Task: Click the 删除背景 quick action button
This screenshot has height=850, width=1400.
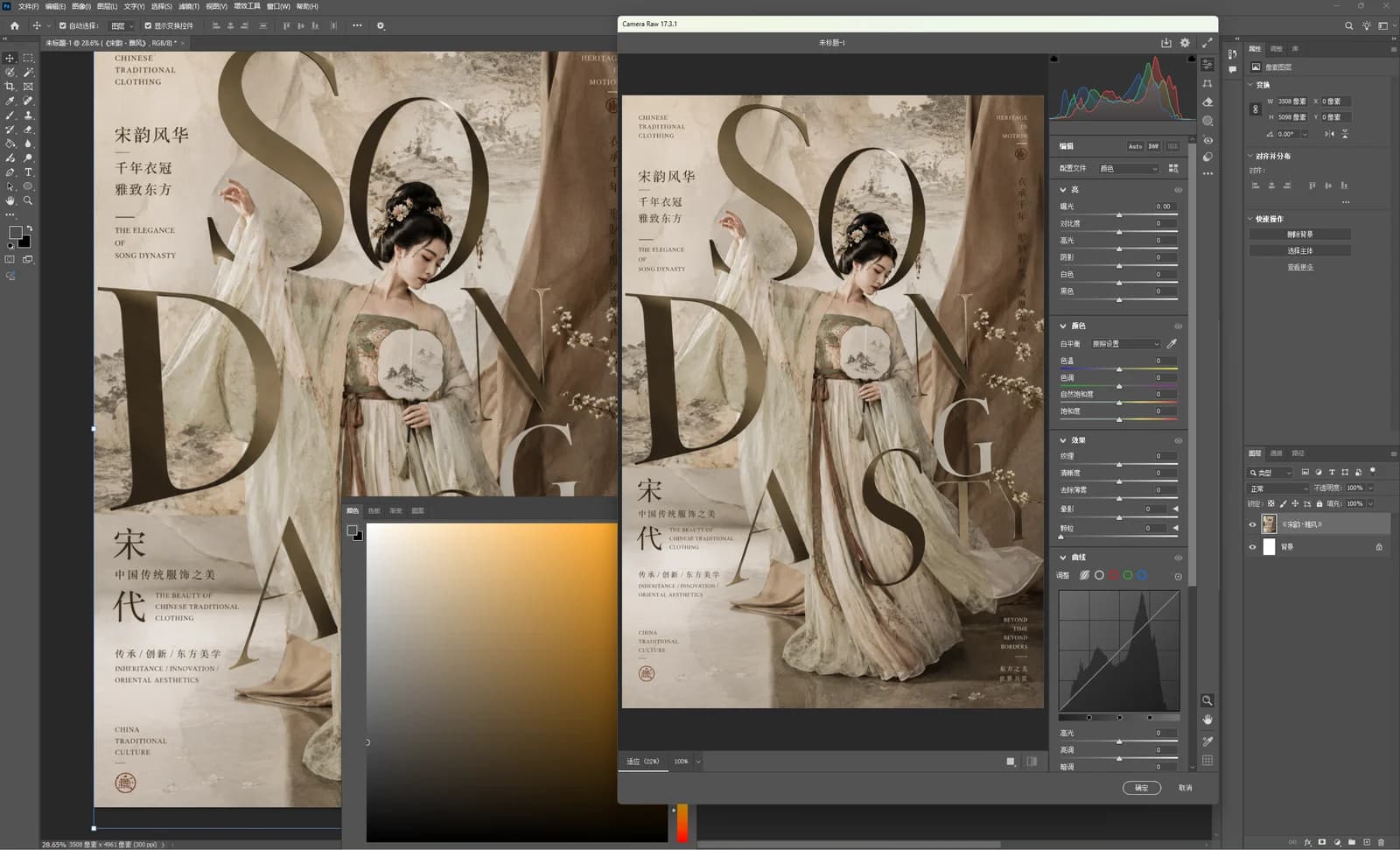Action: (x=1300, y=235)
